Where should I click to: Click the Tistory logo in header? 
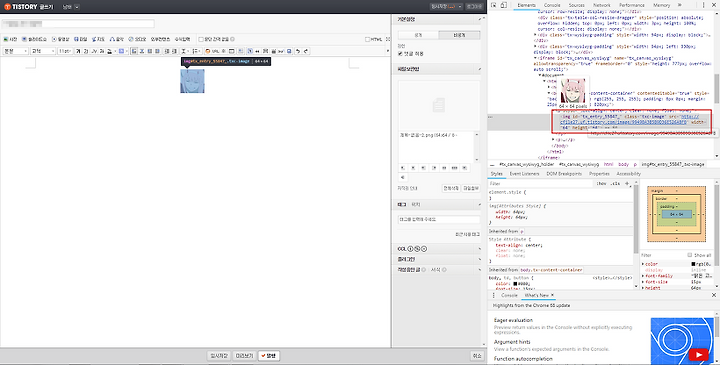click(21, 7)
